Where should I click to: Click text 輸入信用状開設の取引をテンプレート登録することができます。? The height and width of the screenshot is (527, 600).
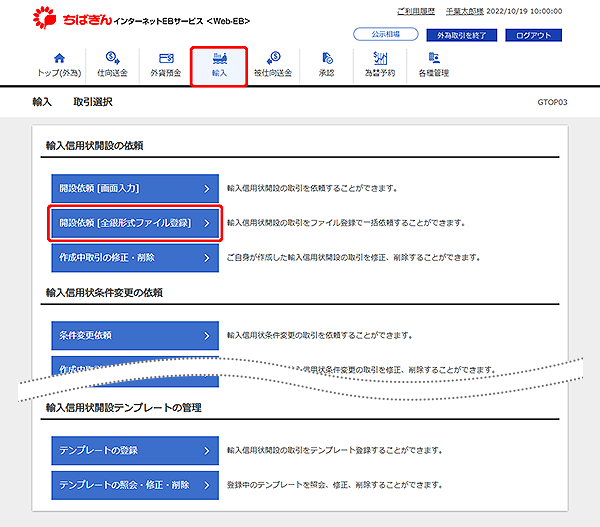tap(335, 450)
